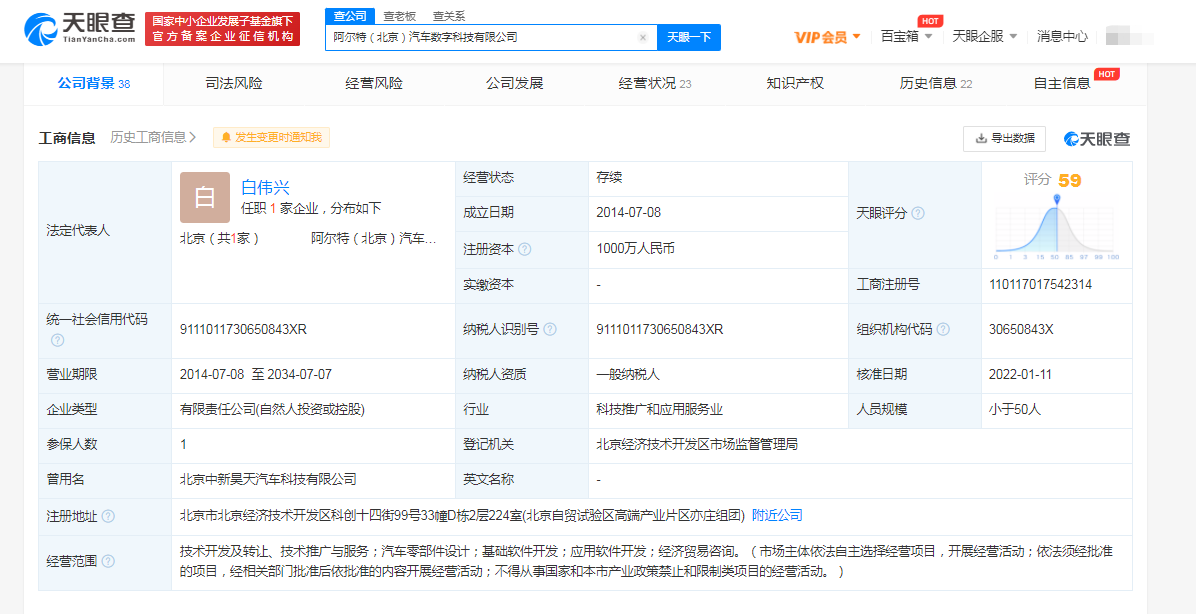This screenshot has width=1196, height=614.
Task: Click the 小于50人 staff size value
Action: pos(1014,410)
